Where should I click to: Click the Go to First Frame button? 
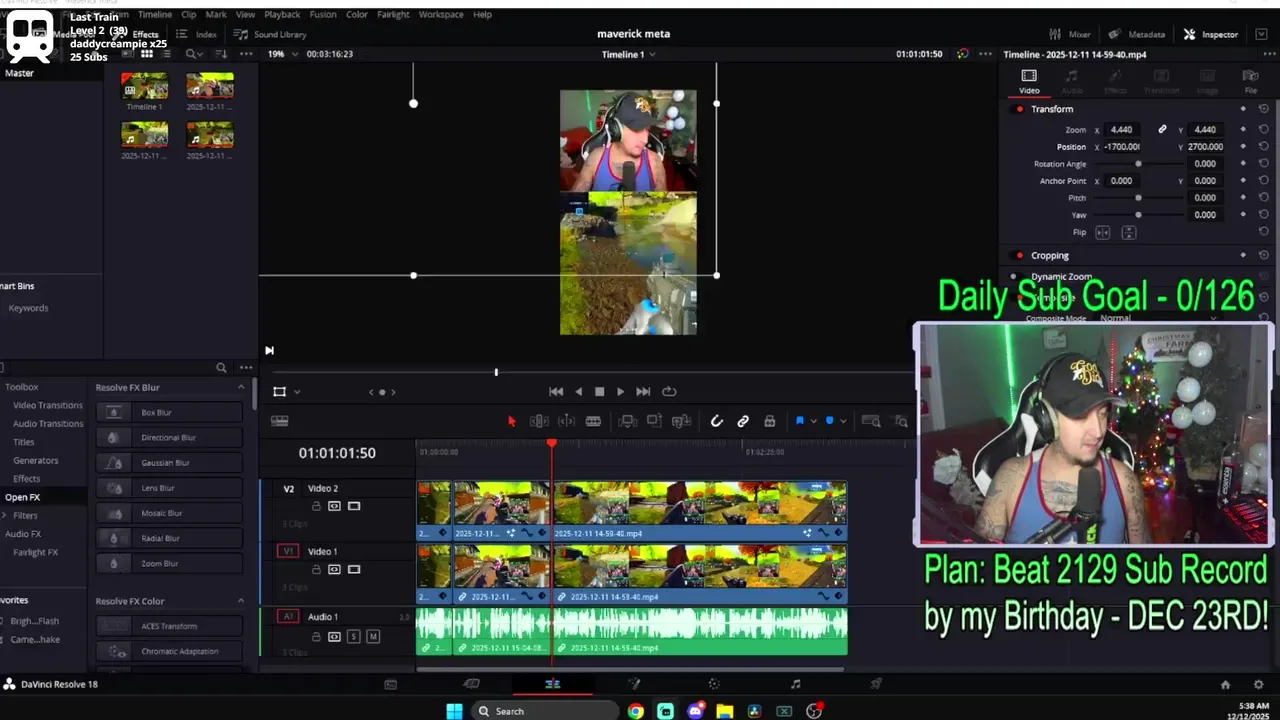tap(556, 392)
